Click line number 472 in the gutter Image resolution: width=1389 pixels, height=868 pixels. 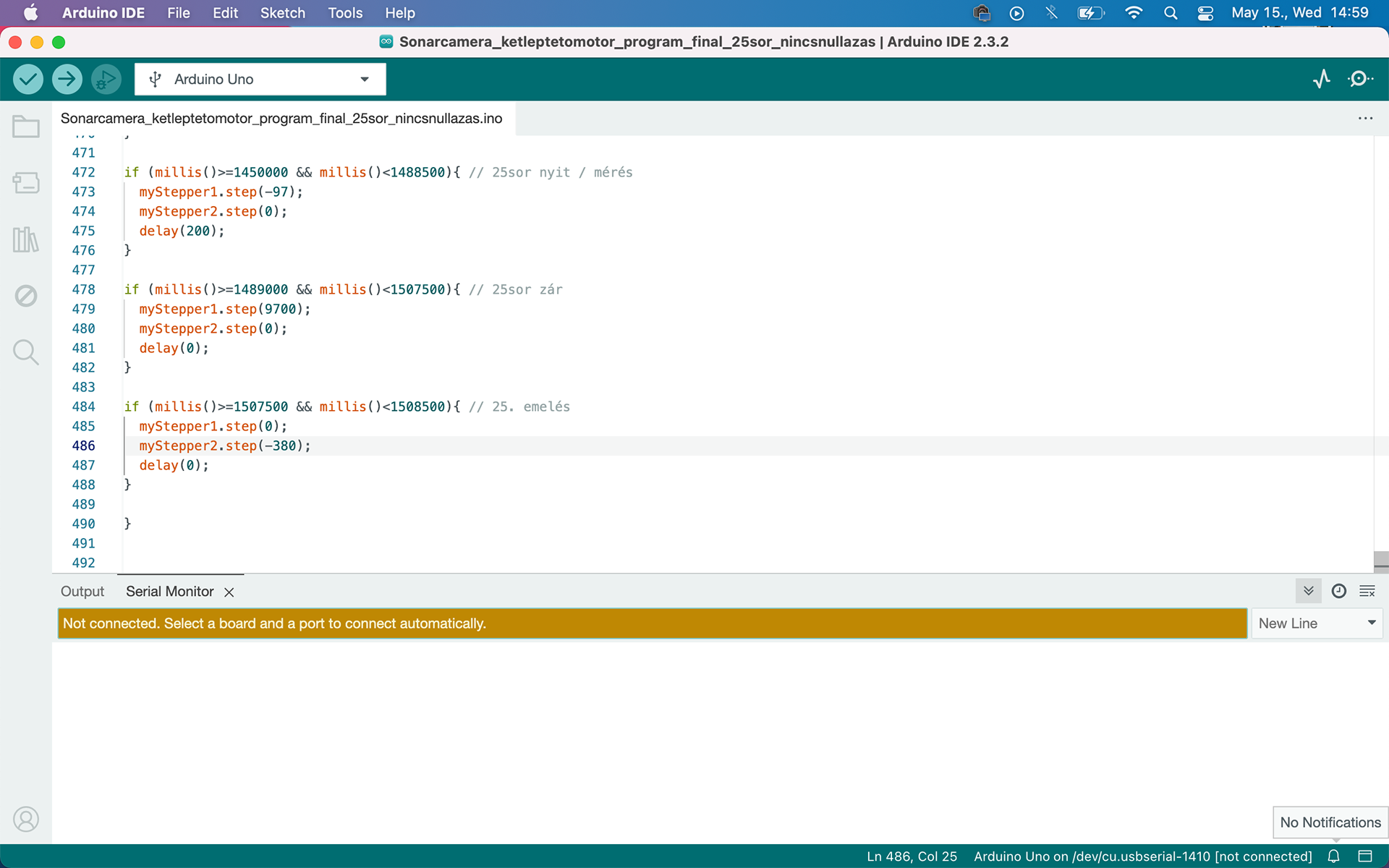tap(83, 172)
